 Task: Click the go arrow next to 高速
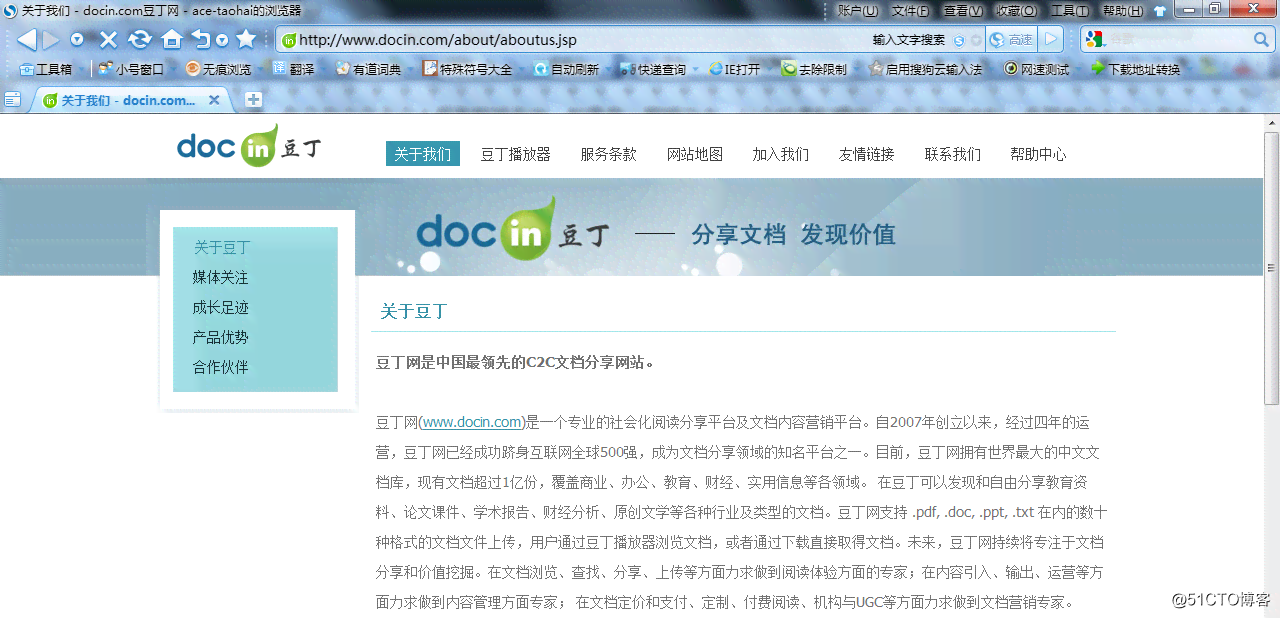click(1050, 40)
